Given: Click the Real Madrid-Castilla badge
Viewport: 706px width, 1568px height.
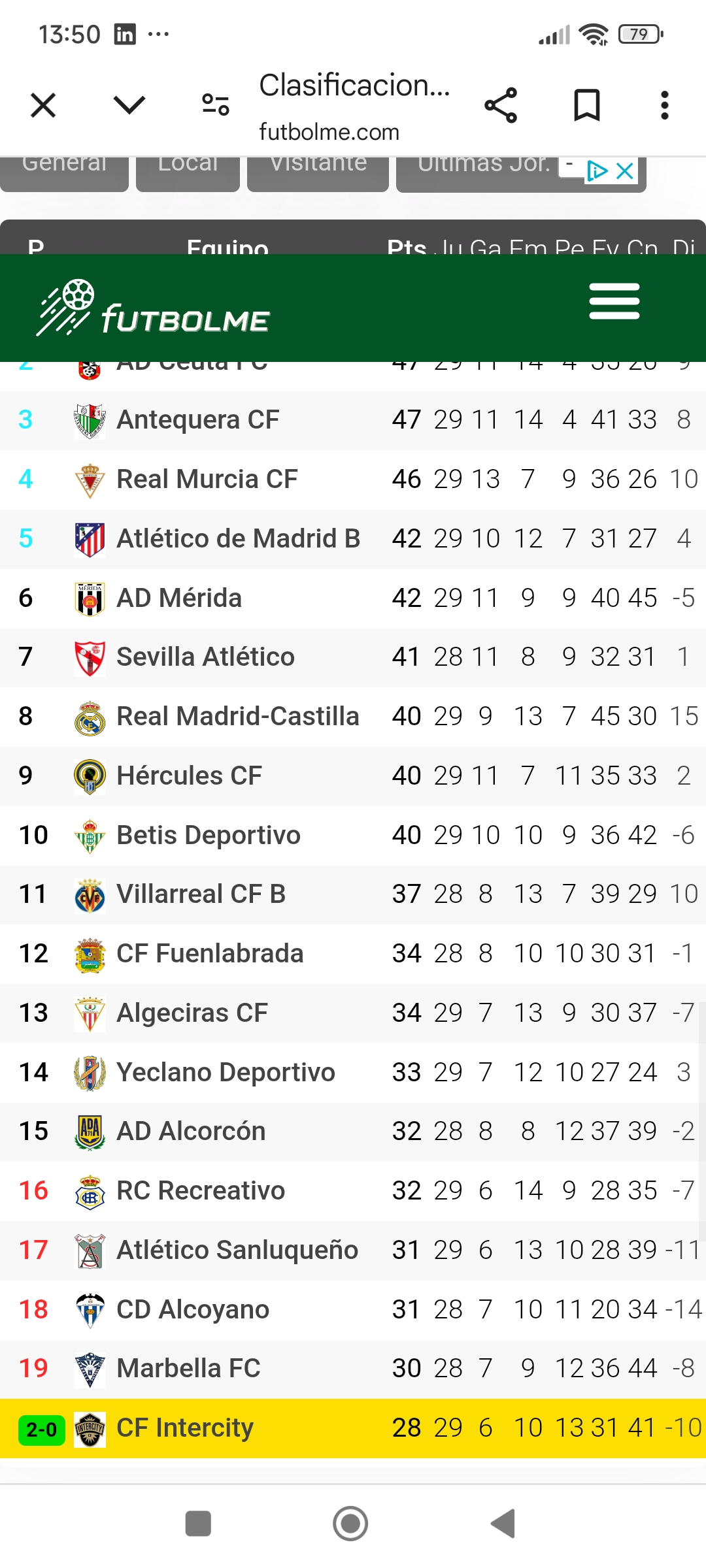Looking at the screenshot, I should pos(90,717).
